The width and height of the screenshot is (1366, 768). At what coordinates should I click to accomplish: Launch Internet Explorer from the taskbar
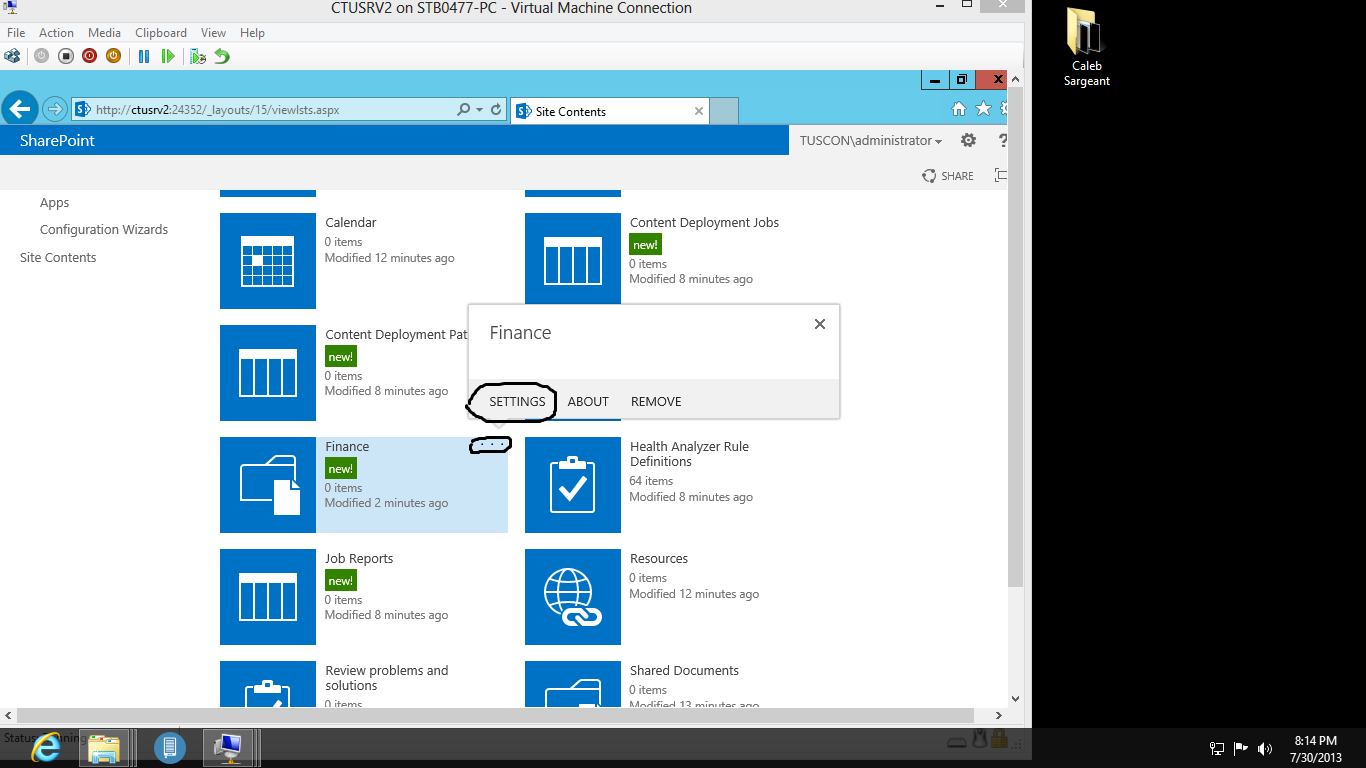coord(46,747)
